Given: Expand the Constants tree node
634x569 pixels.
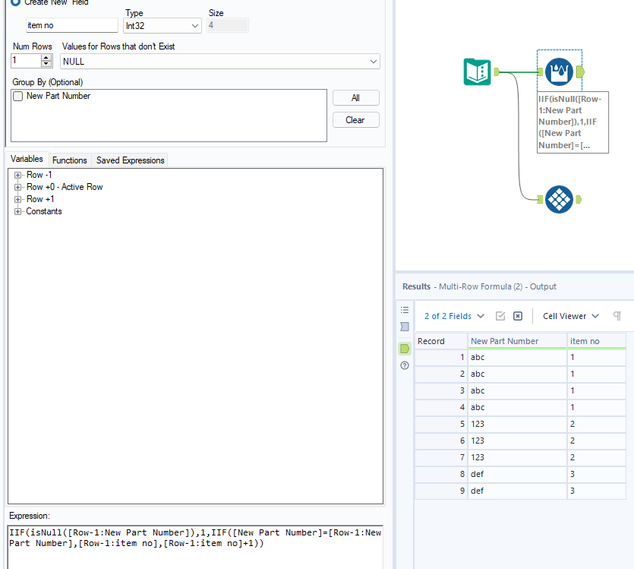Looking at the screenshot, I should [17, 212].
